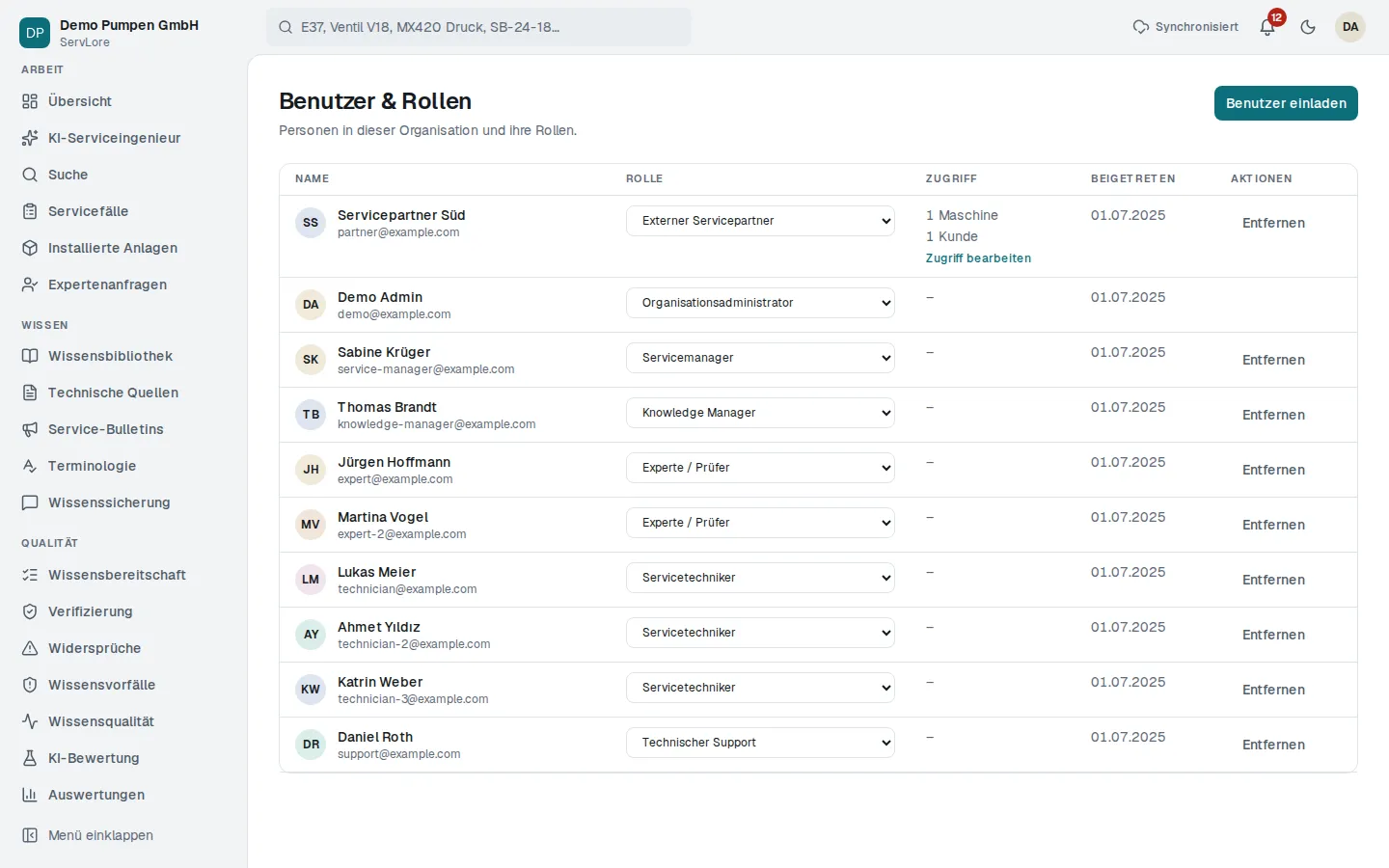Navigate to Wissensbereitschaft
Image resolution: width=1389 pixels, height=868 pixels.
(x=123, y=575)
